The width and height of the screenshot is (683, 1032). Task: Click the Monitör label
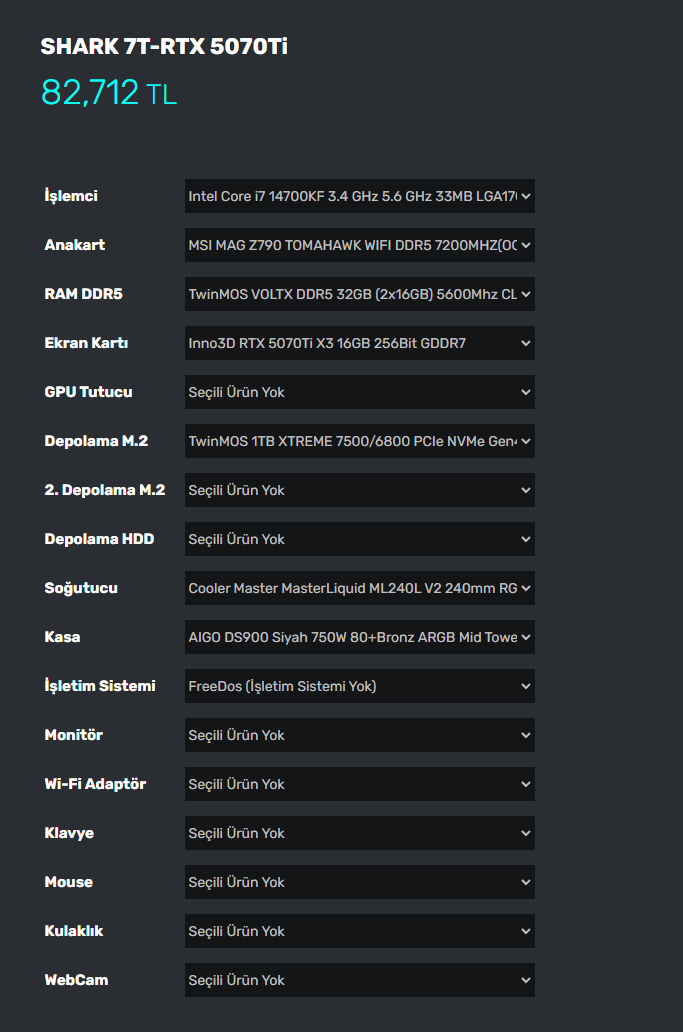click(74, 735)
